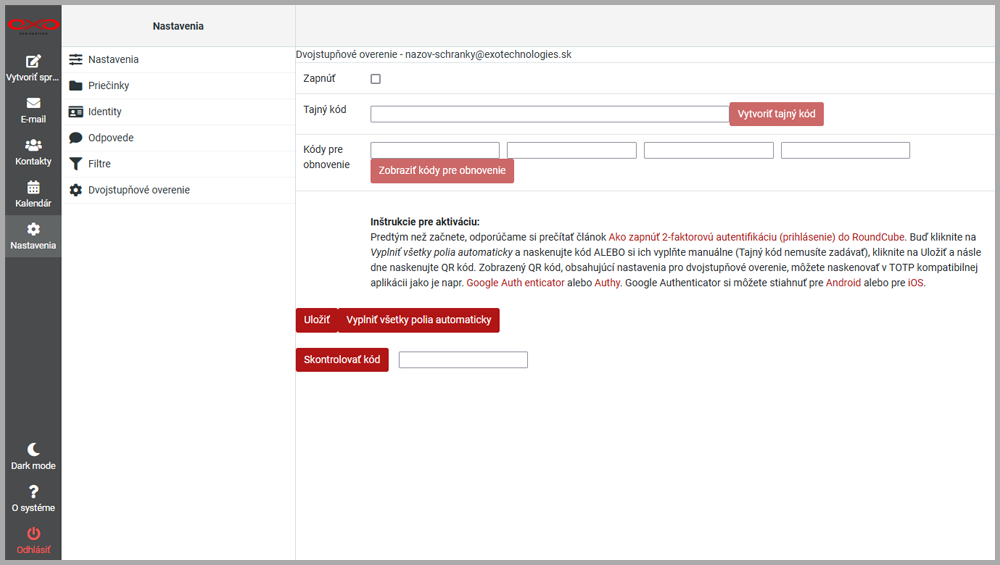This screenshot has height=565, width=1000.
Task: Select the Nastavenia gear icon in sidebar
Action: pyautogui.click(x=33, y=229)
